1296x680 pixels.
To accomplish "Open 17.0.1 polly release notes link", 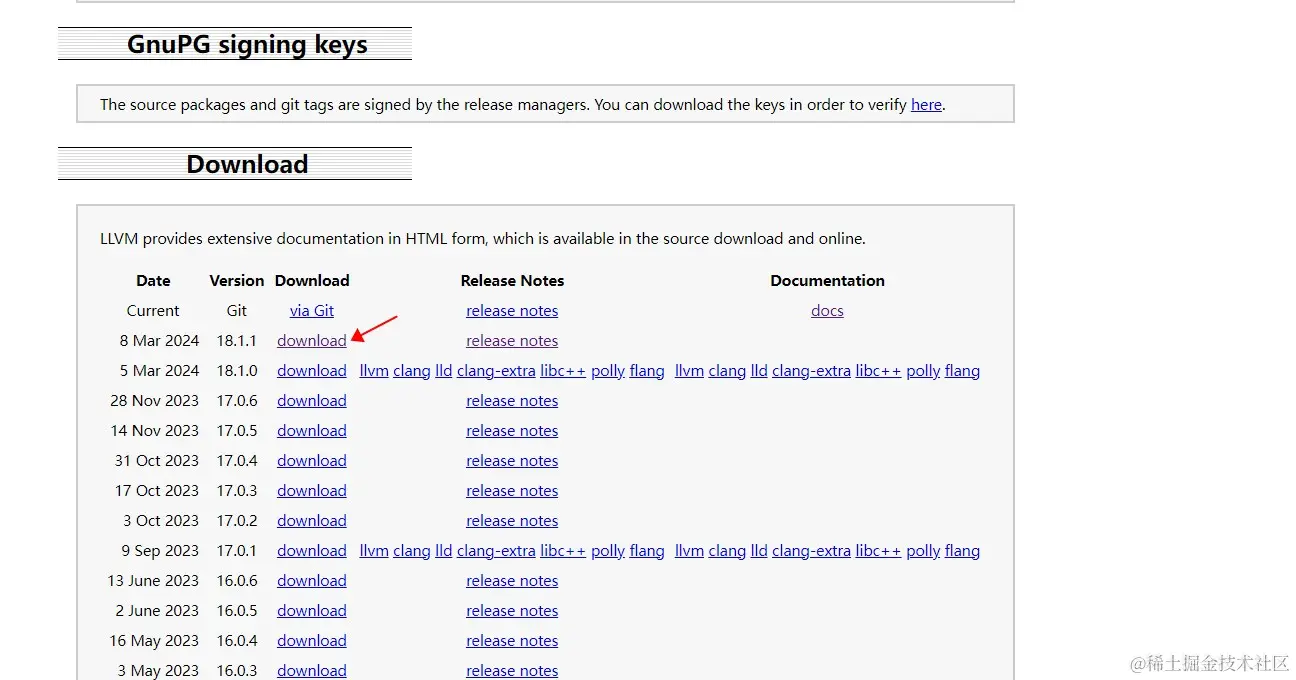I will [x=608, y=551].
